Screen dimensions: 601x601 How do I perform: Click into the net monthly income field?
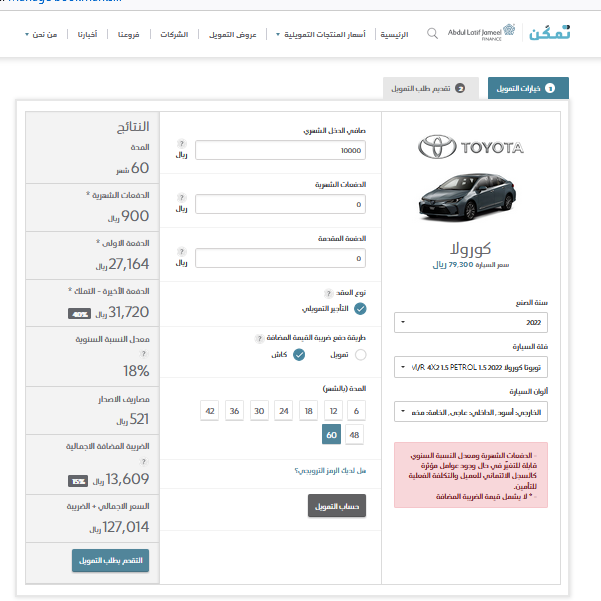click(280, 150)
